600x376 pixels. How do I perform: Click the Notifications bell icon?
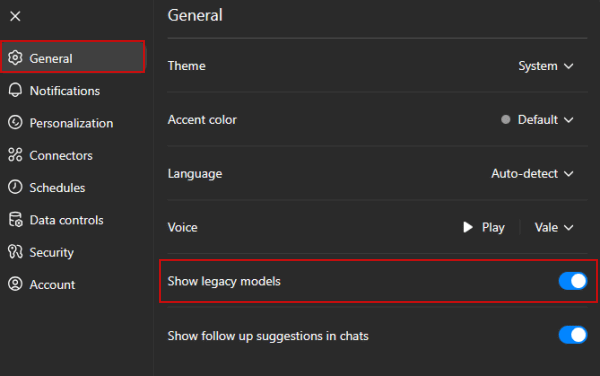point(15,90)
